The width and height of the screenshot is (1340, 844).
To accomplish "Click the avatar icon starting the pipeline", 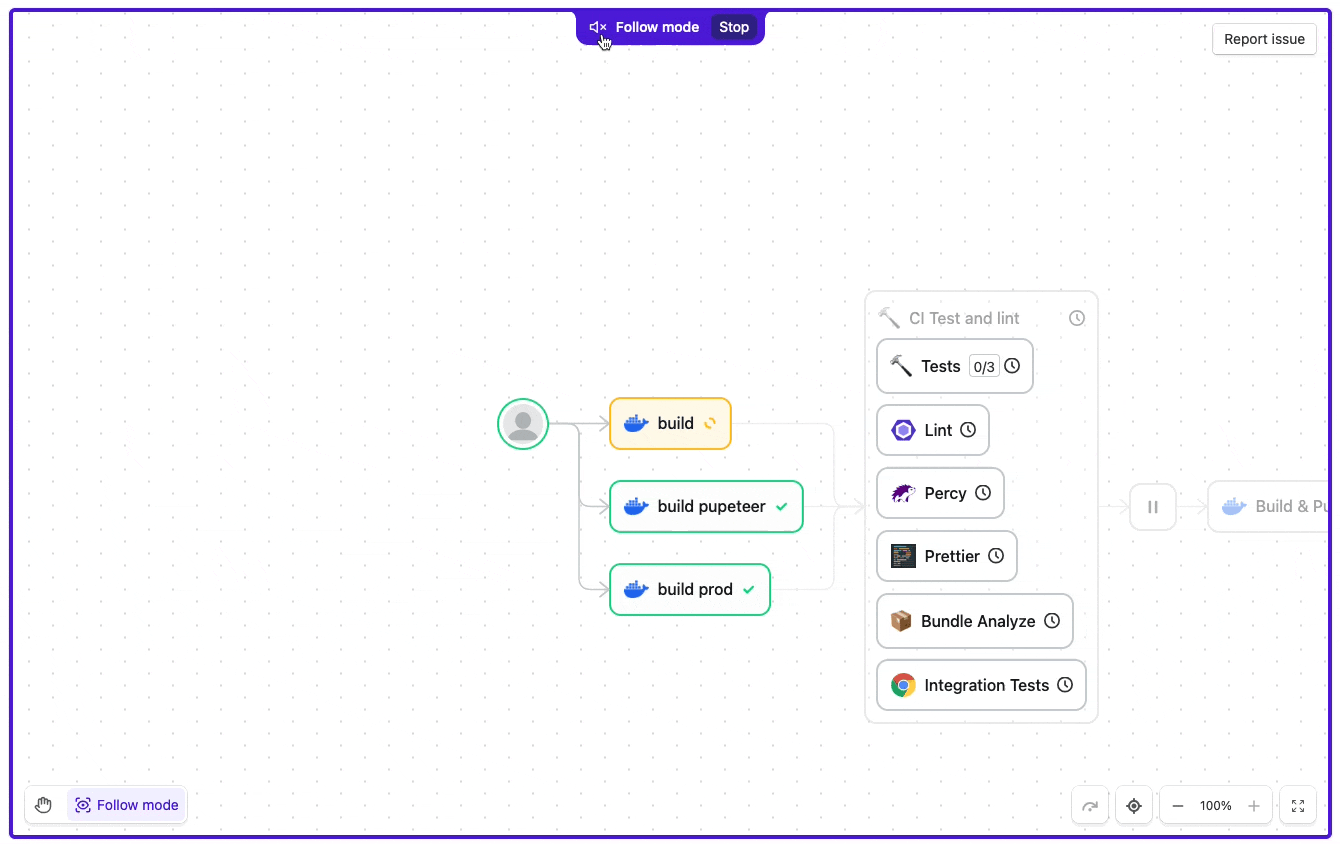I will pyautogui.click(x=522, y=423).
